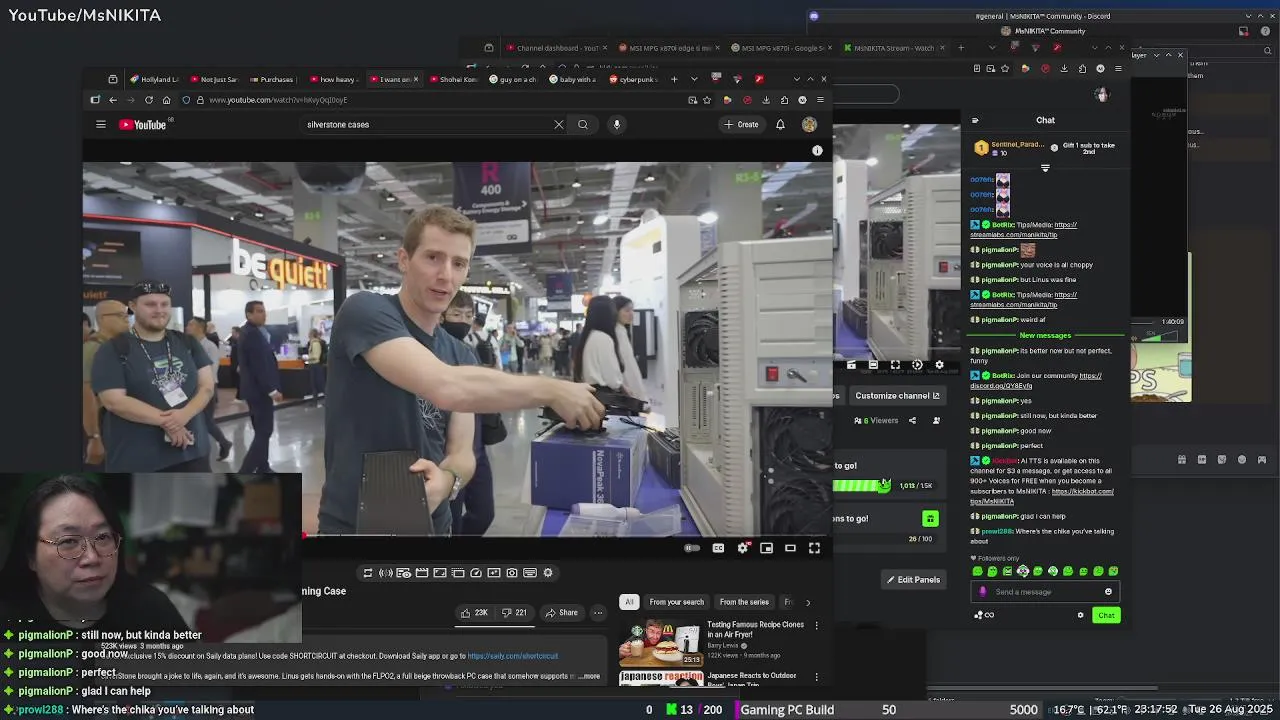Click the 'Edit Panels' button
This screenshot has height=720, width=1280.
914,580
